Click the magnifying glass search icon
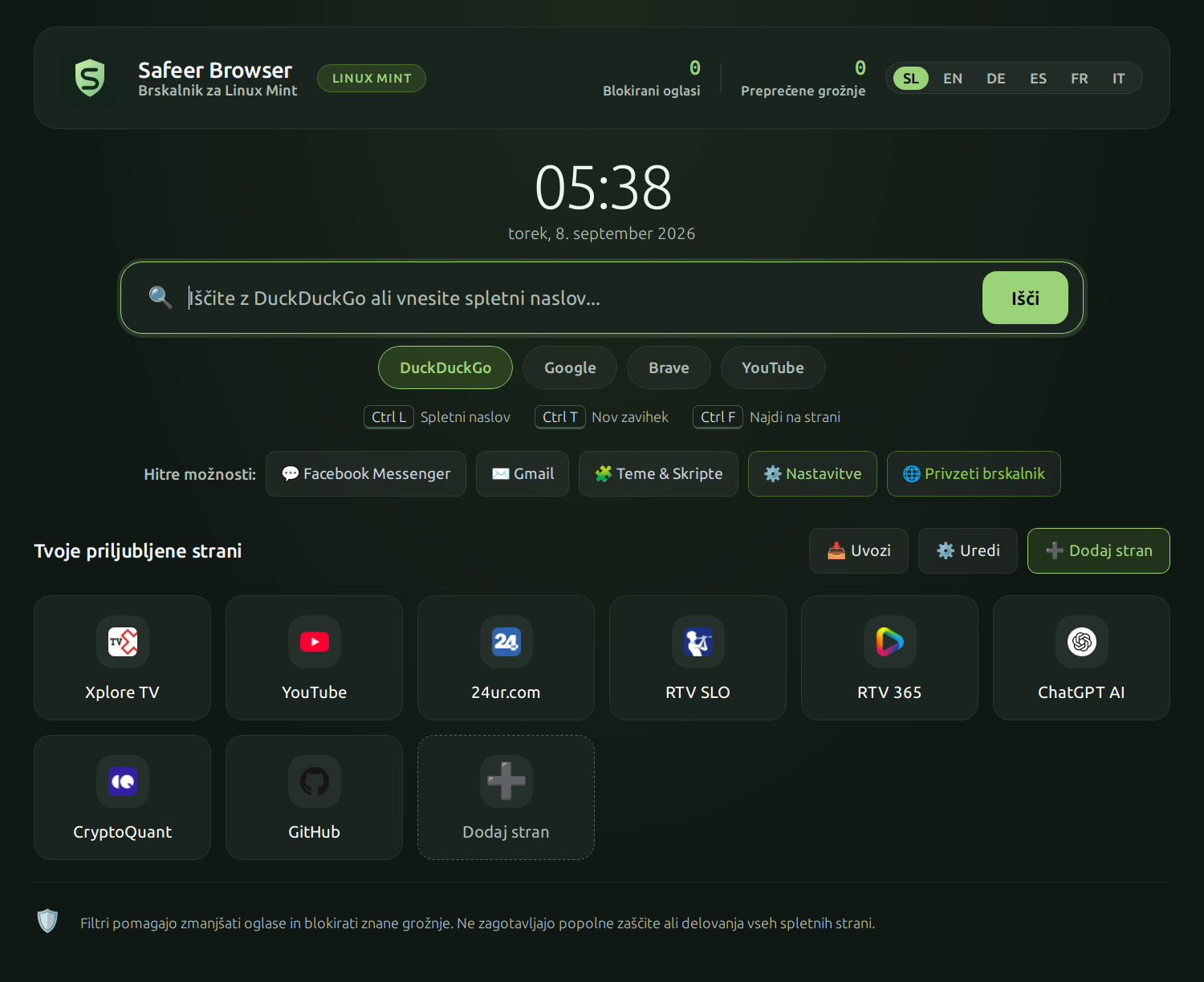 pos(161,298)
